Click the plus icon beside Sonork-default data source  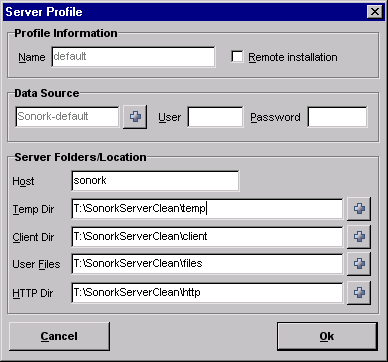coord(135,117)
